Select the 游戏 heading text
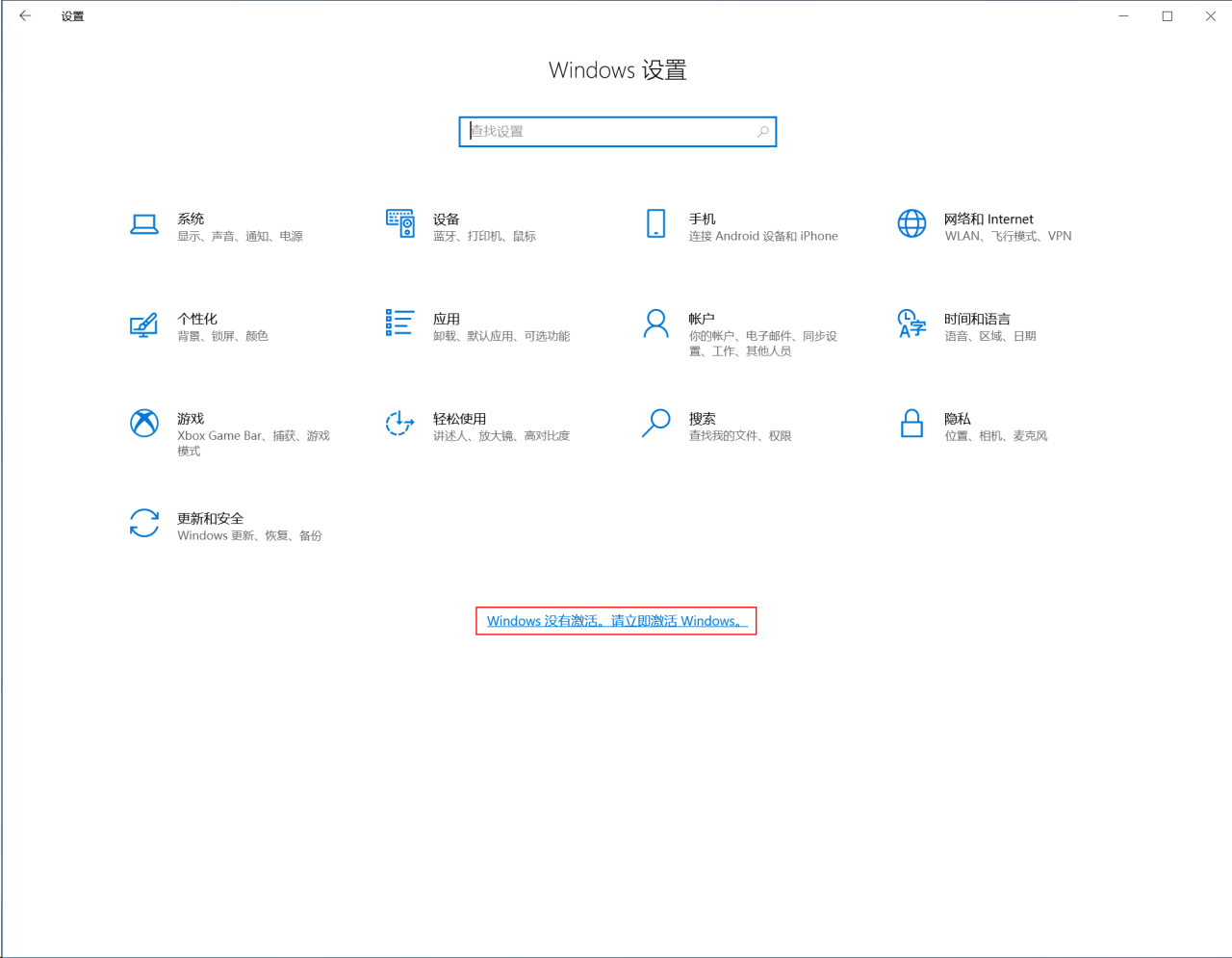The width and height of the screenshot is (1232, 958). pos(191,419)
